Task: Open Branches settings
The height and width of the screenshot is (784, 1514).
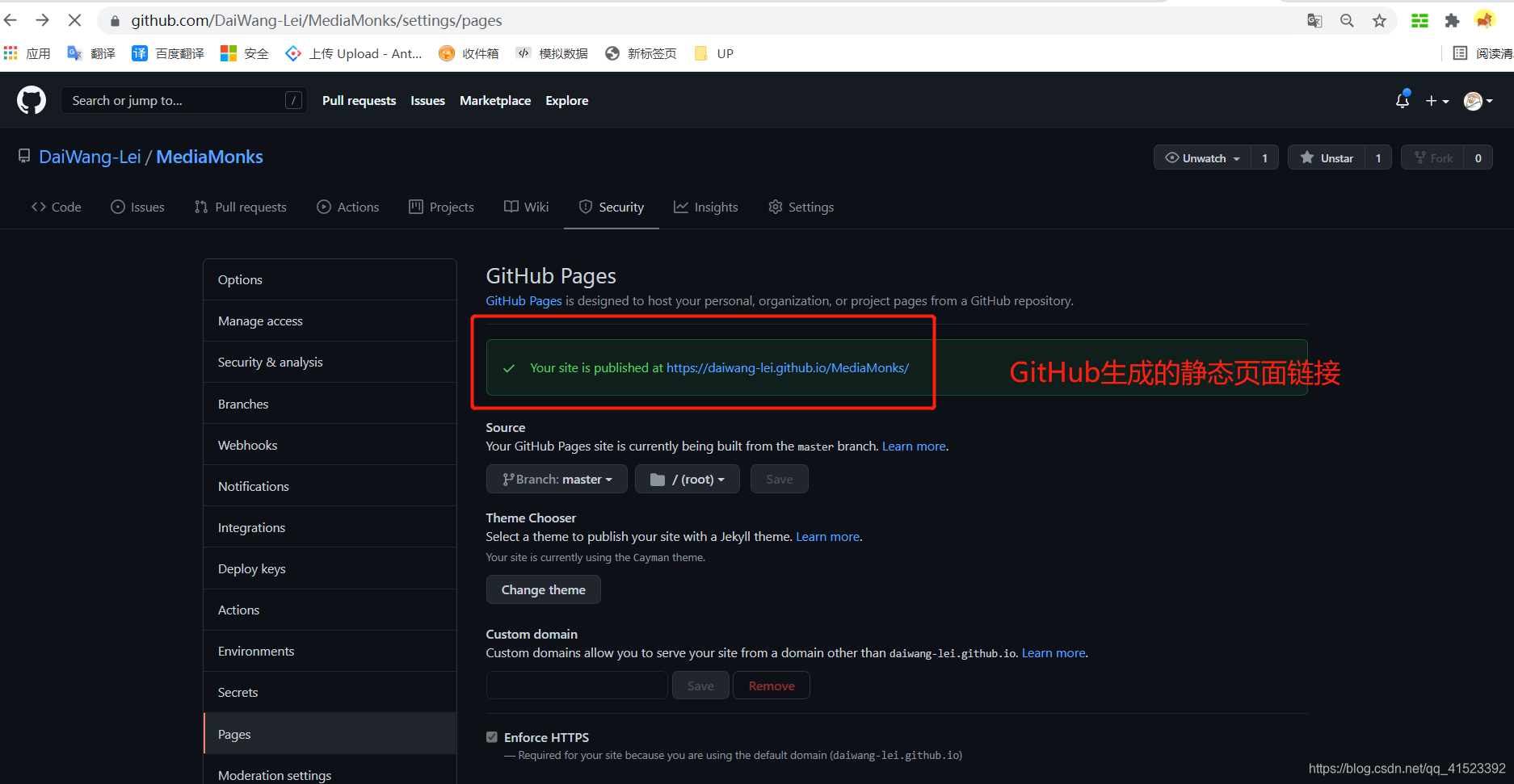Action: tap(330, 404)
